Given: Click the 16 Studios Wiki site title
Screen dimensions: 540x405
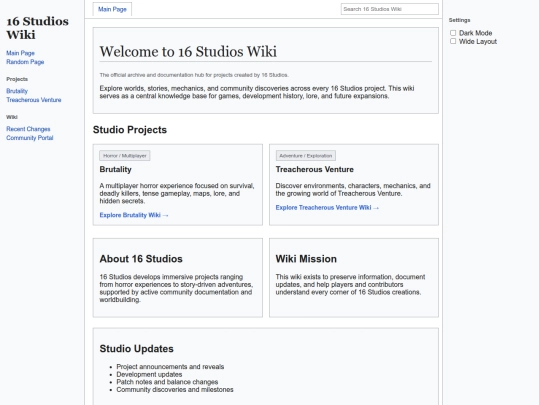Looking at the screenshot, I should (38, 28).
